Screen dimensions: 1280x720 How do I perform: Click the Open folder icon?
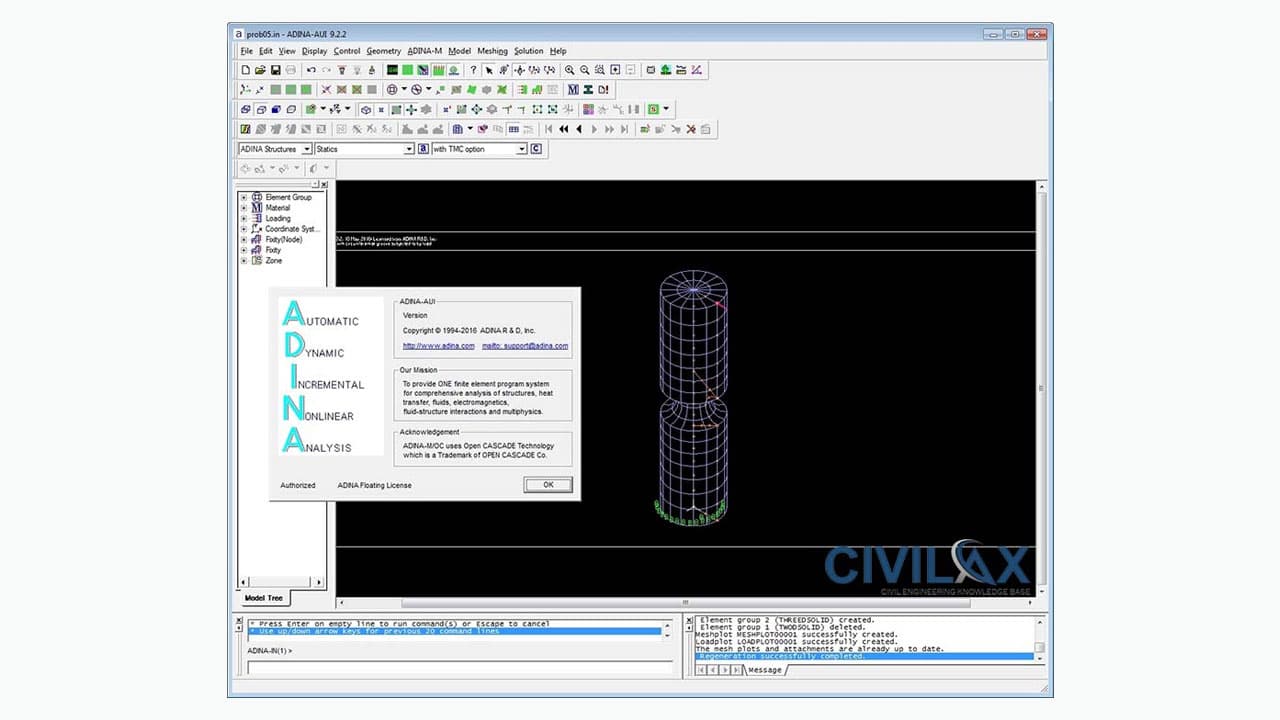click(x=260, y=70)
